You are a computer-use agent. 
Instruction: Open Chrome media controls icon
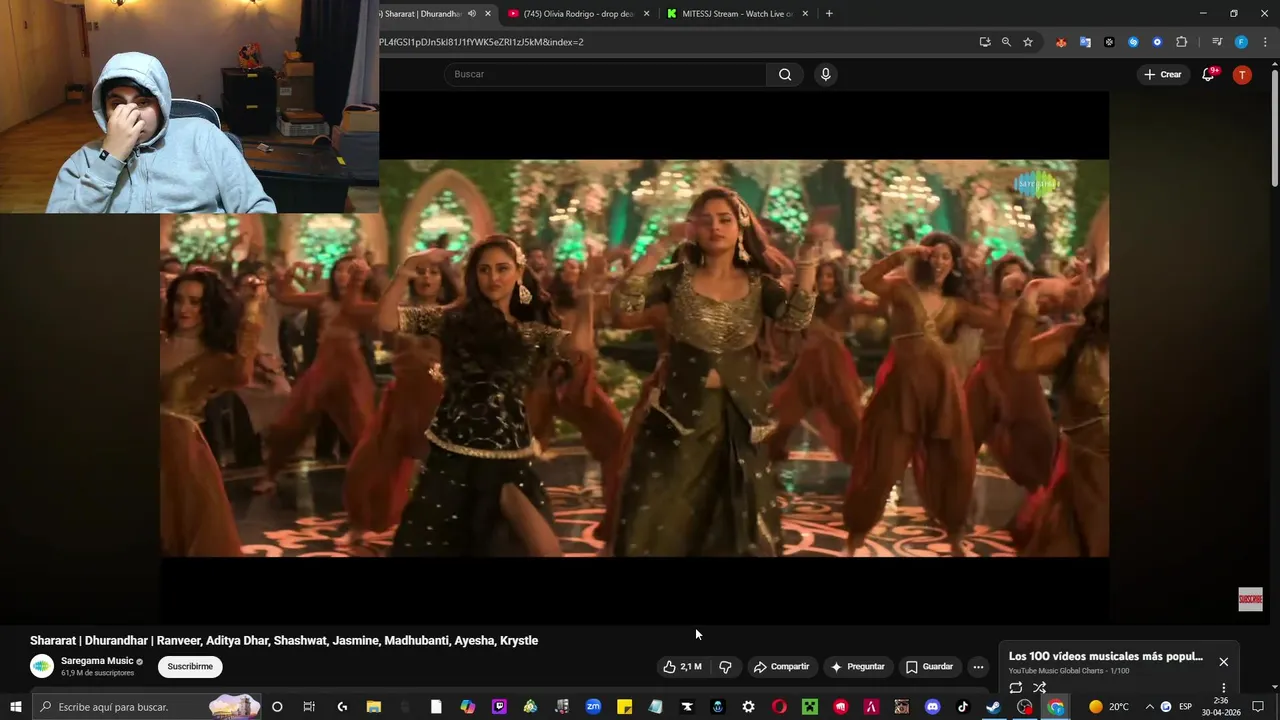click(x=1217, y=42)
